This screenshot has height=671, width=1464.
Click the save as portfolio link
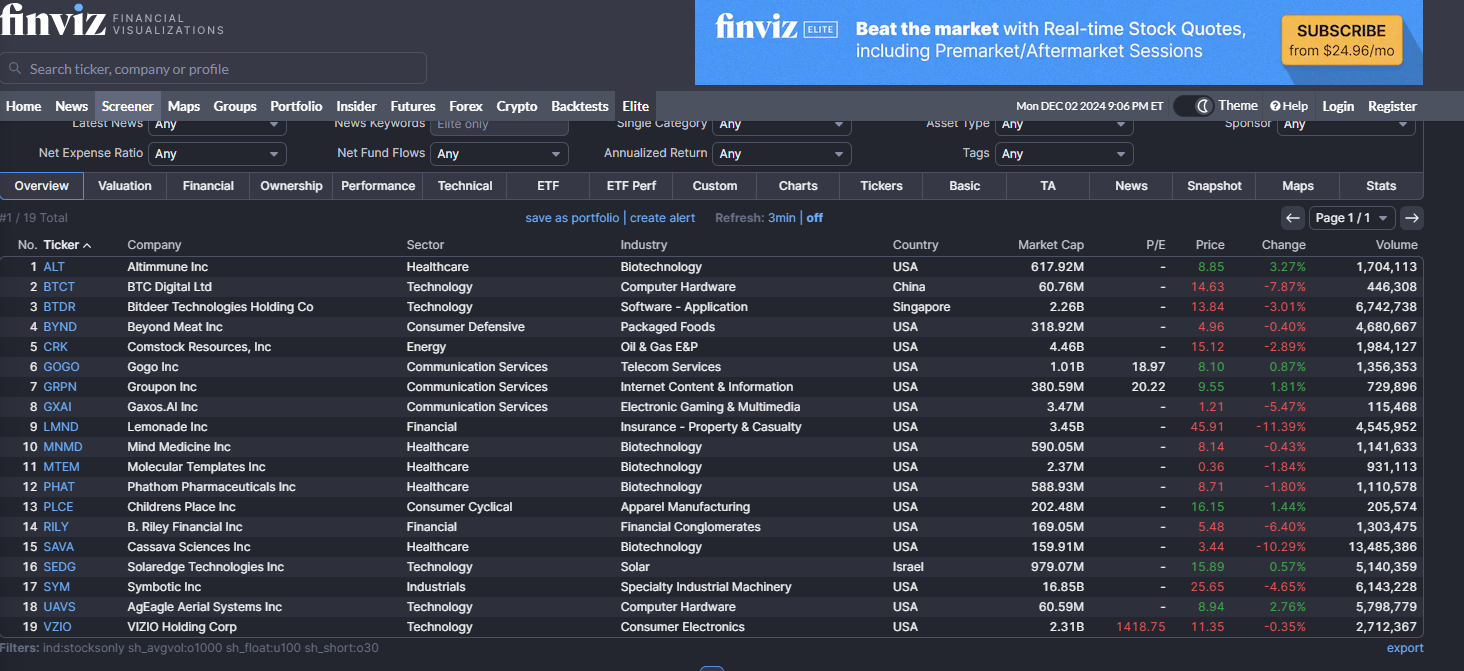pos(572,218)
